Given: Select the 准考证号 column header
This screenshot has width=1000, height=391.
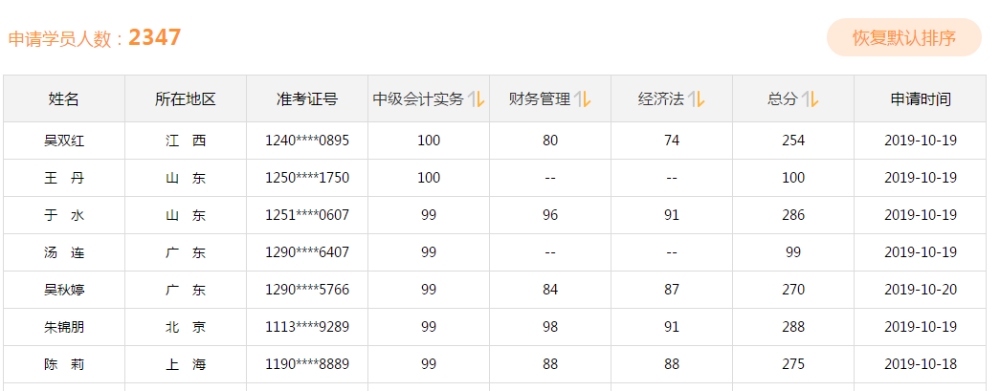Looking at the screenshot, I should (x=307, y=100).
